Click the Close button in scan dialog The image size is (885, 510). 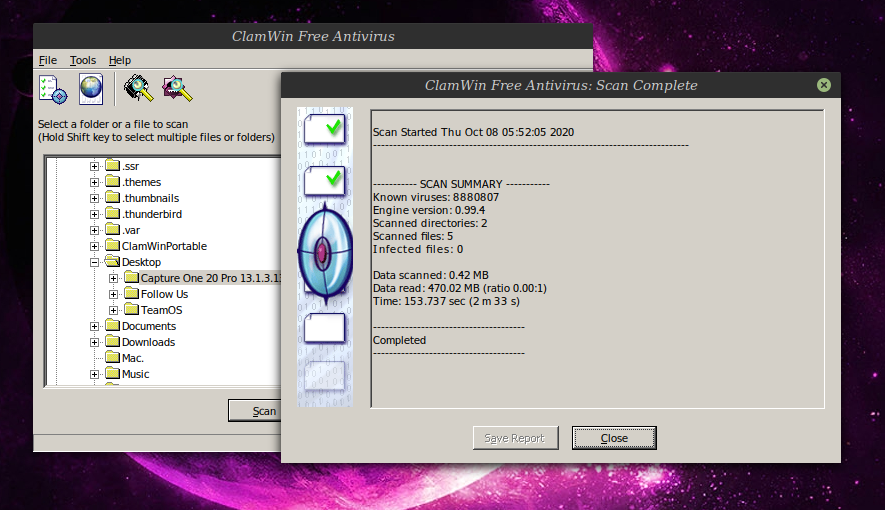pyautogui.click(x=614, y=438)
